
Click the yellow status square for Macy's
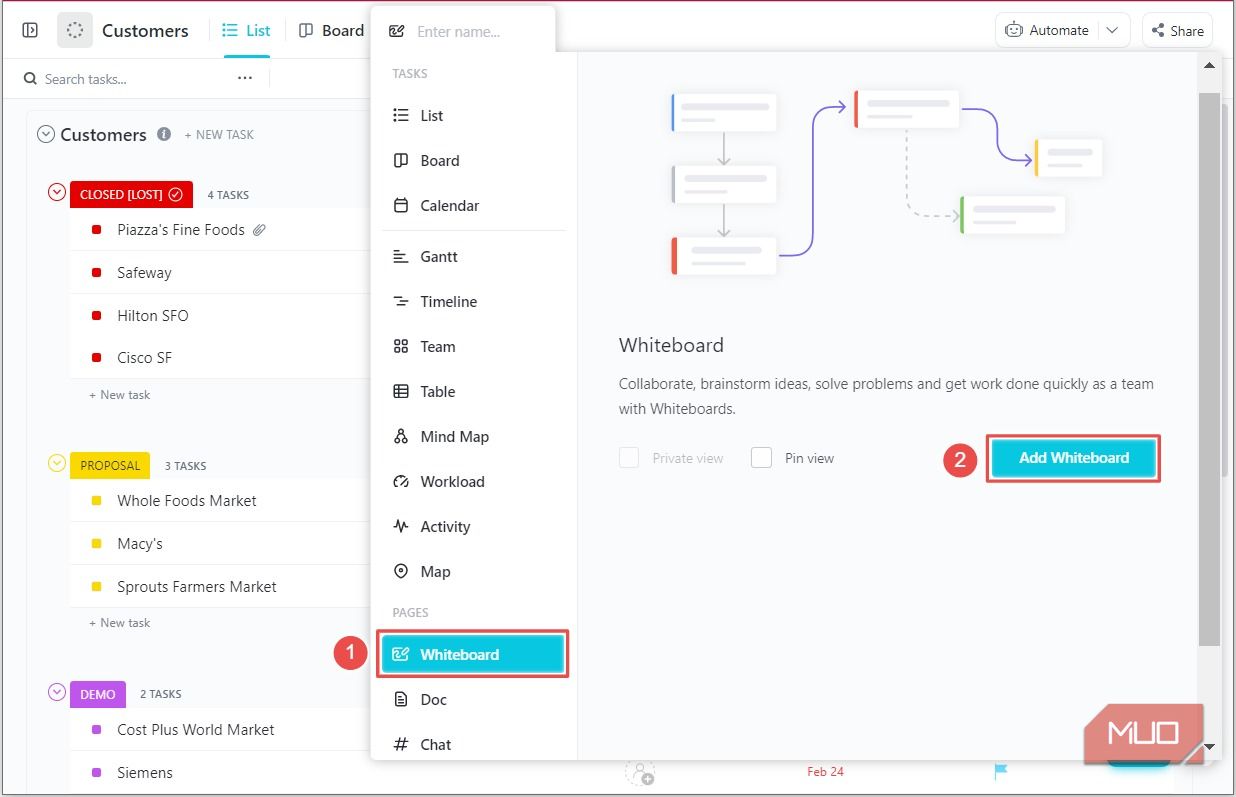97,544
